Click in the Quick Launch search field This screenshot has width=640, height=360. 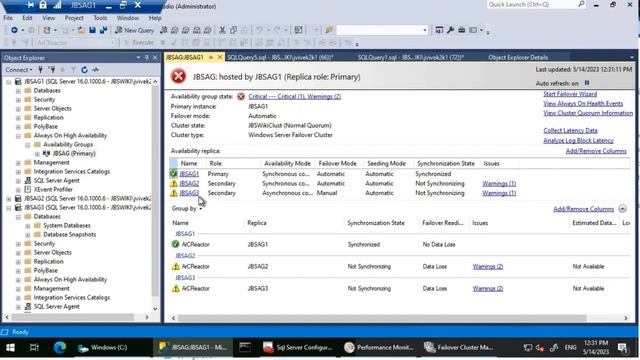point(532,4)
